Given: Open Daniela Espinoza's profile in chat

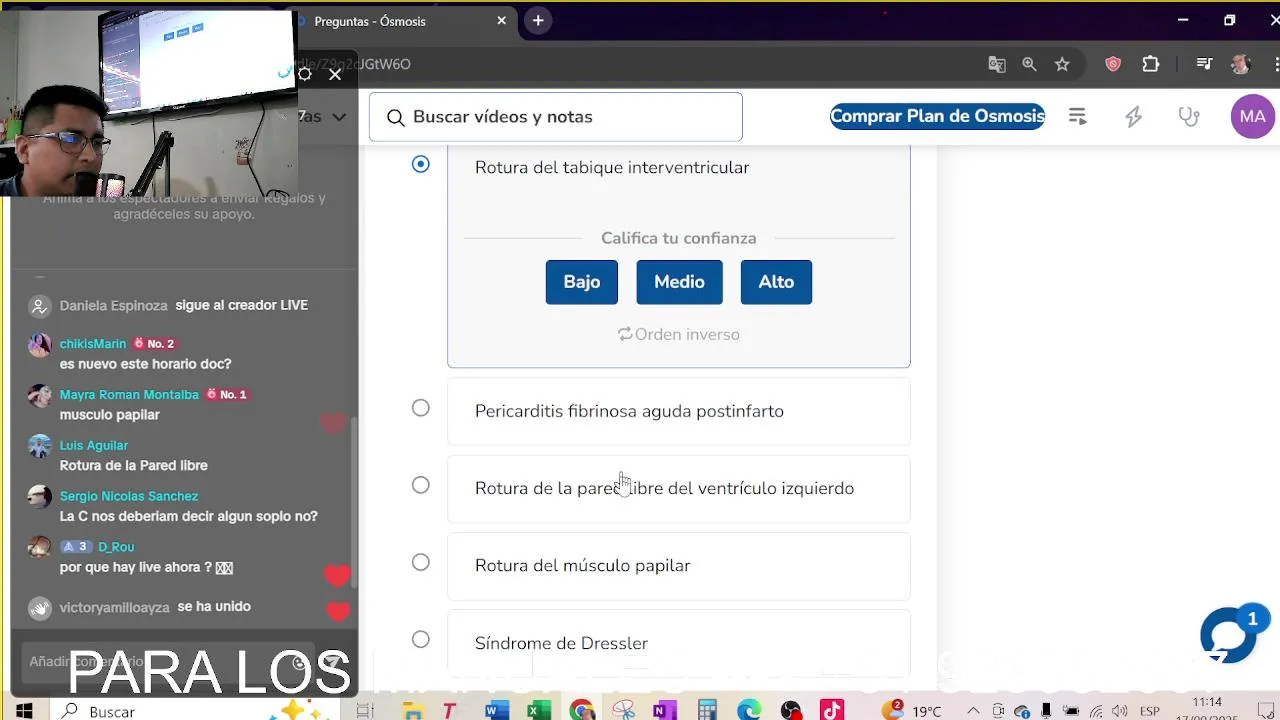Looking at the screenshot, I should tap(113, 305).
